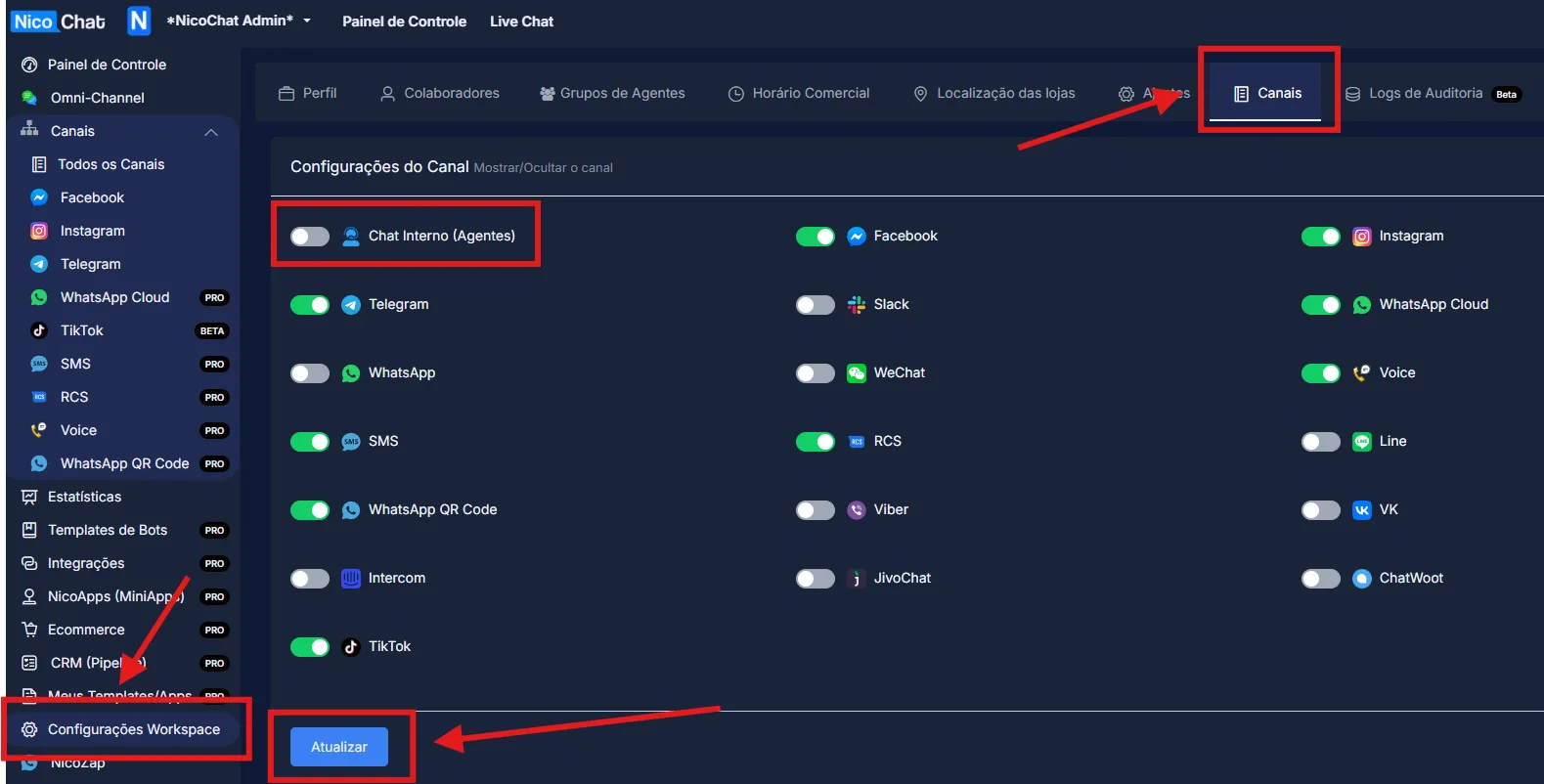Turn off the Facebook channel toggle
The width and height of the screenshot is (1544, 784).
816,237
